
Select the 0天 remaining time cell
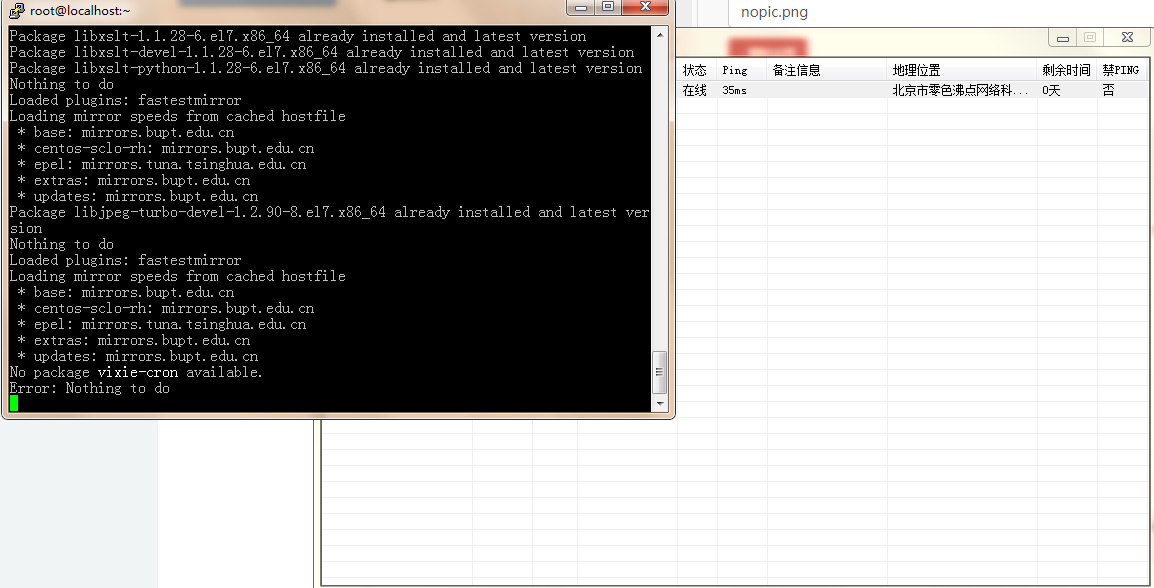(x=1066, y=90)
